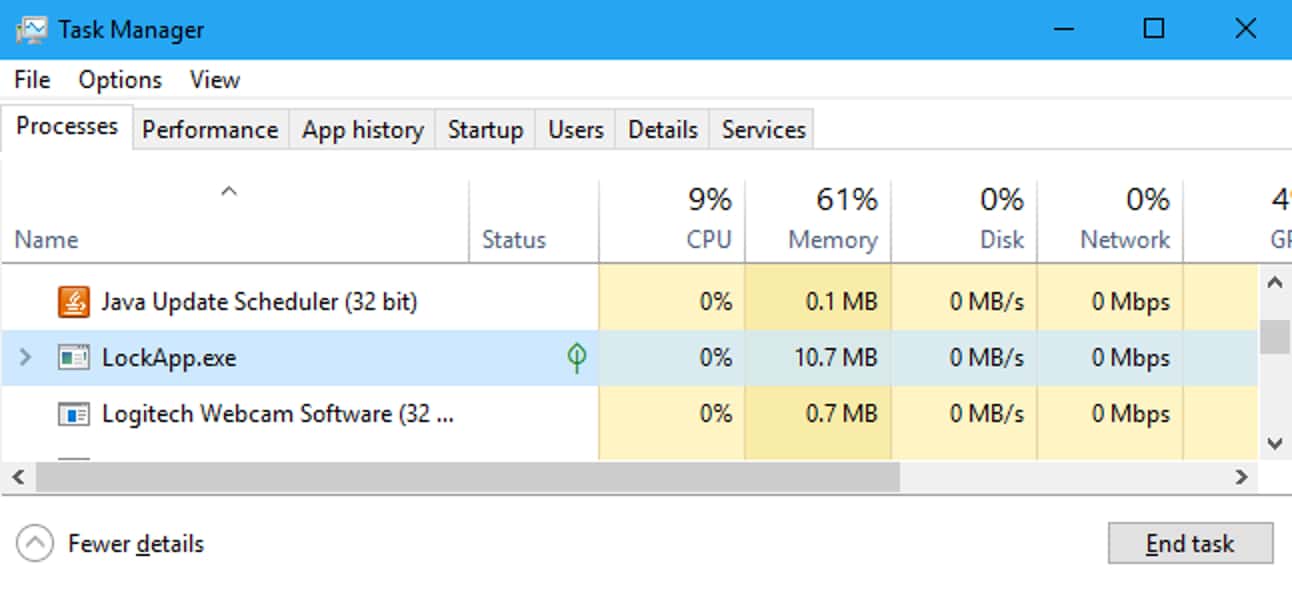This screenshot has height=592, width=1292.
Task: Click the Logitech Webcam Software icon
Action: (x=74, y=414)
